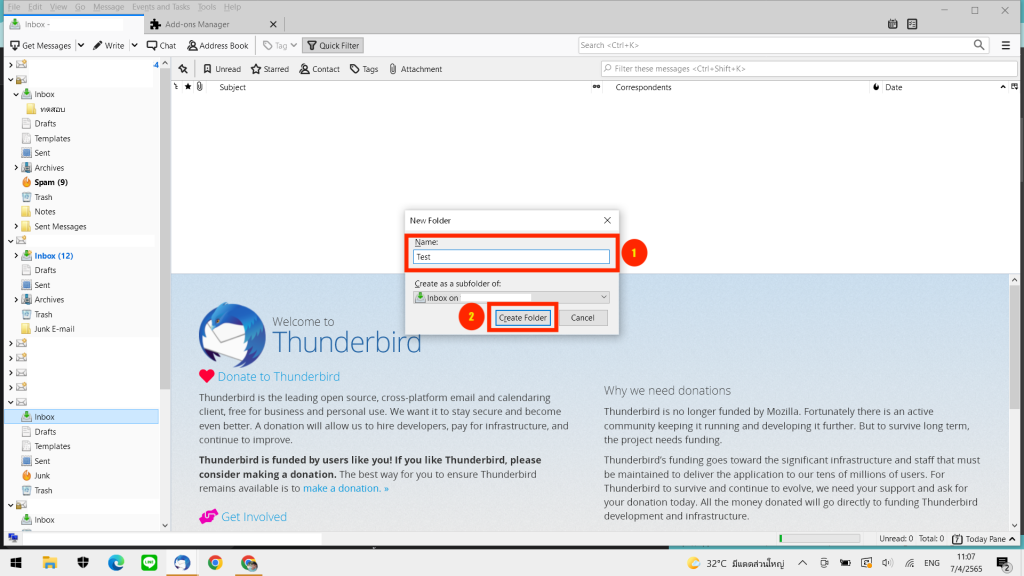Viewport: 1024px width, 576px height.
Task: Click the Create Folder button
Action: (523, 318)
